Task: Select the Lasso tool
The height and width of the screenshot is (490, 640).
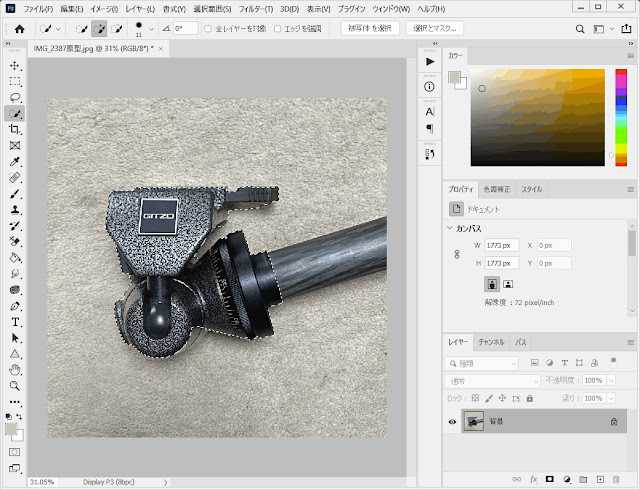Action: pos(15,98)
